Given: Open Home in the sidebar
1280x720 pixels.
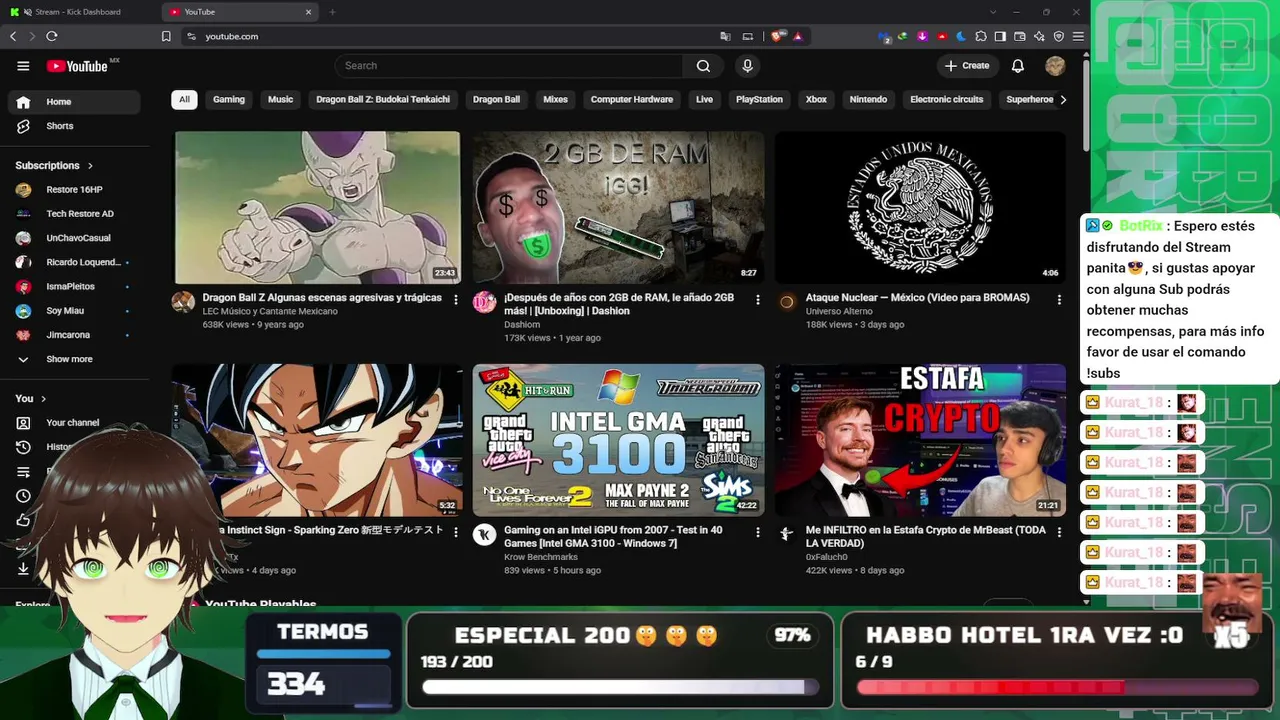Looking at the screenshot, I should point(74,102).
